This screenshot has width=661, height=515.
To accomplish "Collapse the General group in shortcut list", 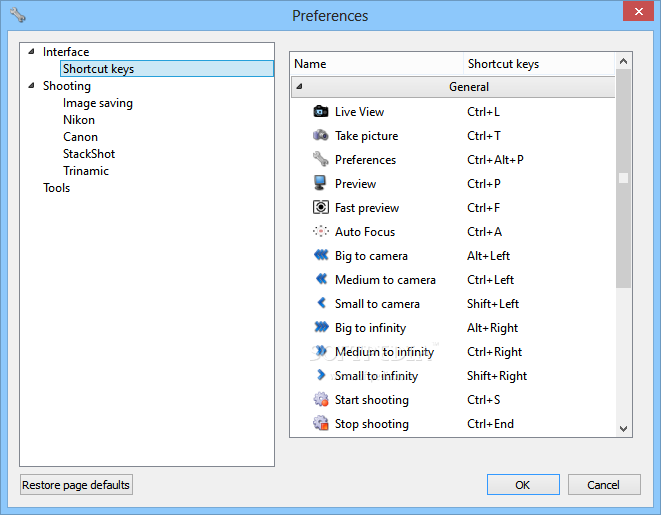I will [299, 86].
